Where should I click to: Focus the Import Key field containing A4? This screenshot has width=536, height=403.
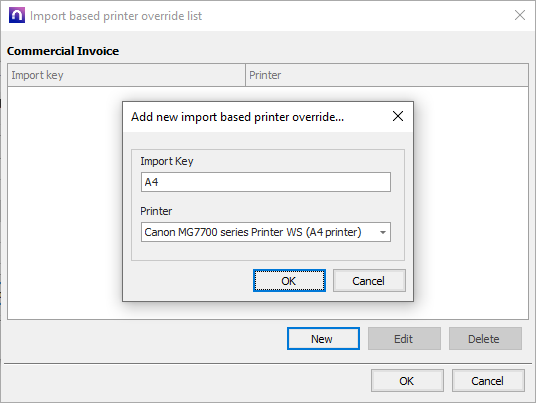click(266, 182)
